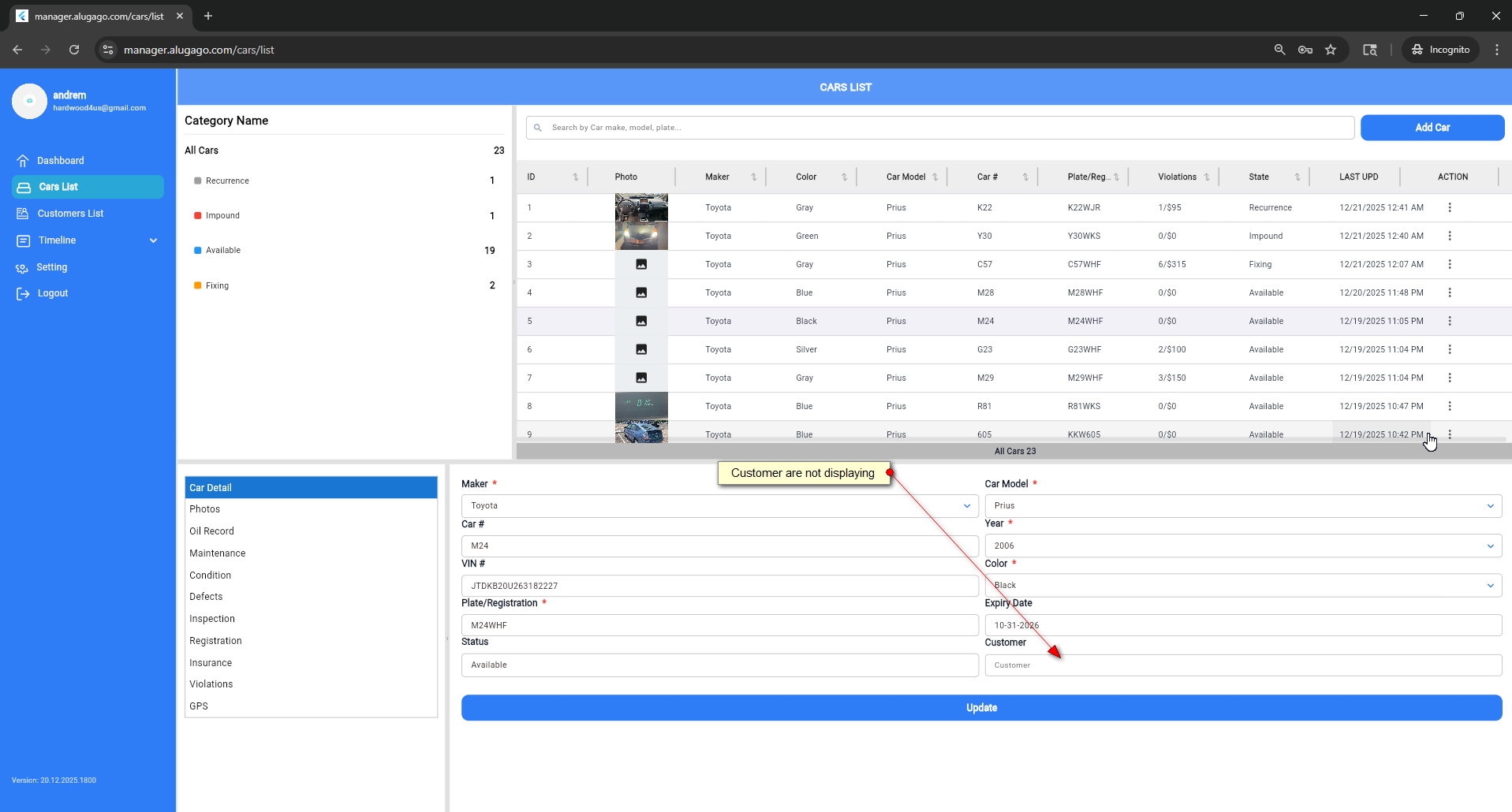This screenshot has width=1512, height=812.
Task: Expand the Timeline sidebar menu
Action: coord(153,240)
